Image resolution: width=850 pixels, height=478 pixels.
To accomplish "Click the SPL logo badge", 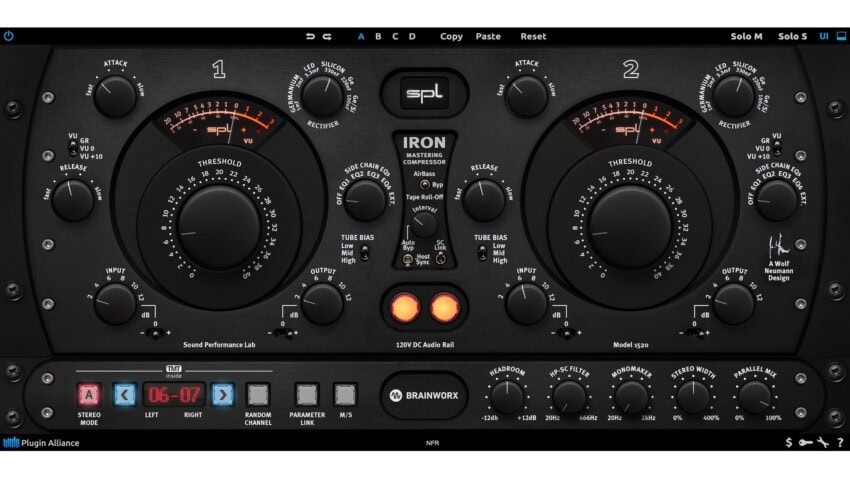I will 424,93.
